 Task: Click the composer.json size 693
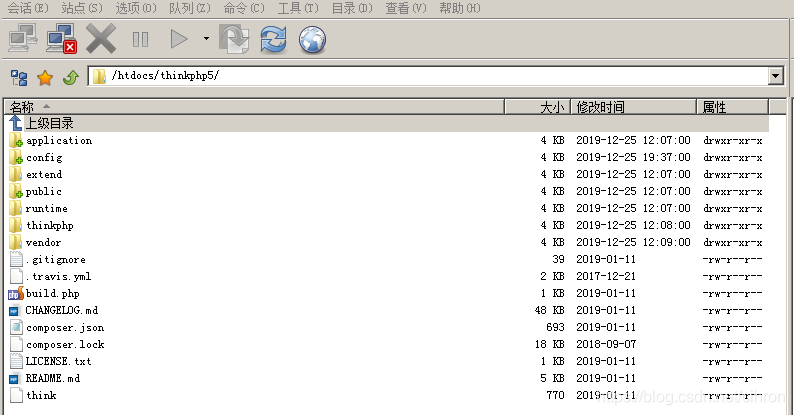pos(555,327)
